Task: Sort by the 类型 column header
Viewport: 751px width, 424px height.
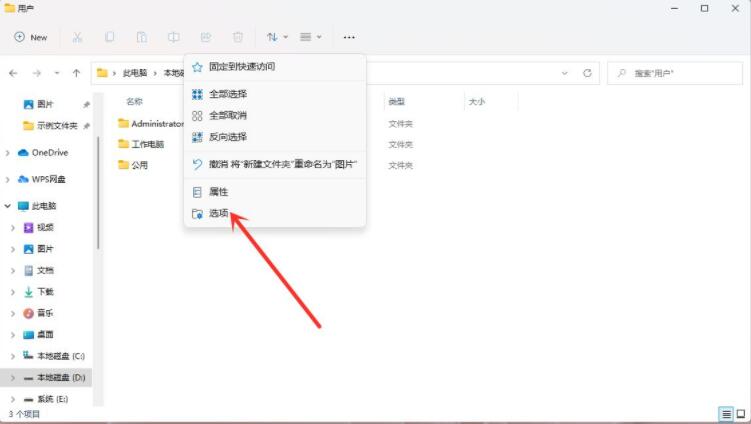Action: (x=397, y=102)
